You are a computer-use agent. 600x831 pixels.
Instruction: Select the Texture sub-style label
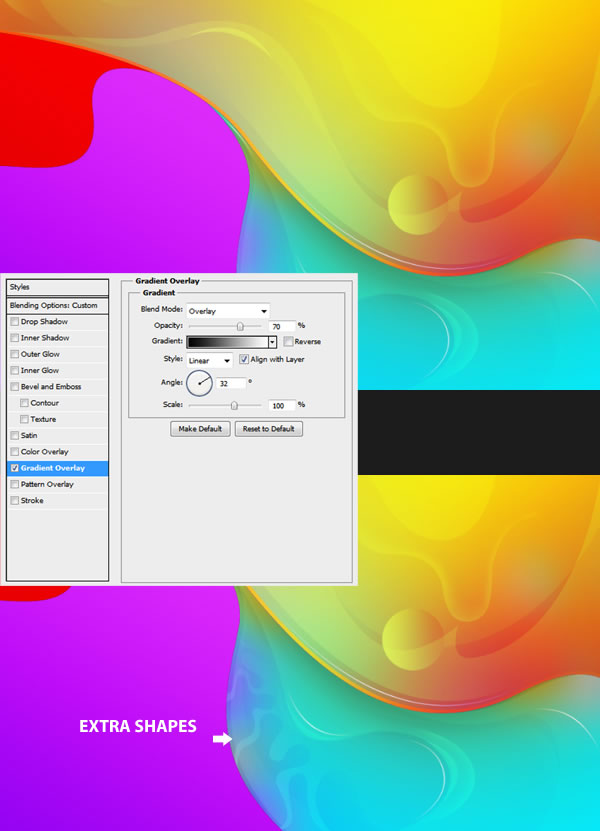[43, 419]
